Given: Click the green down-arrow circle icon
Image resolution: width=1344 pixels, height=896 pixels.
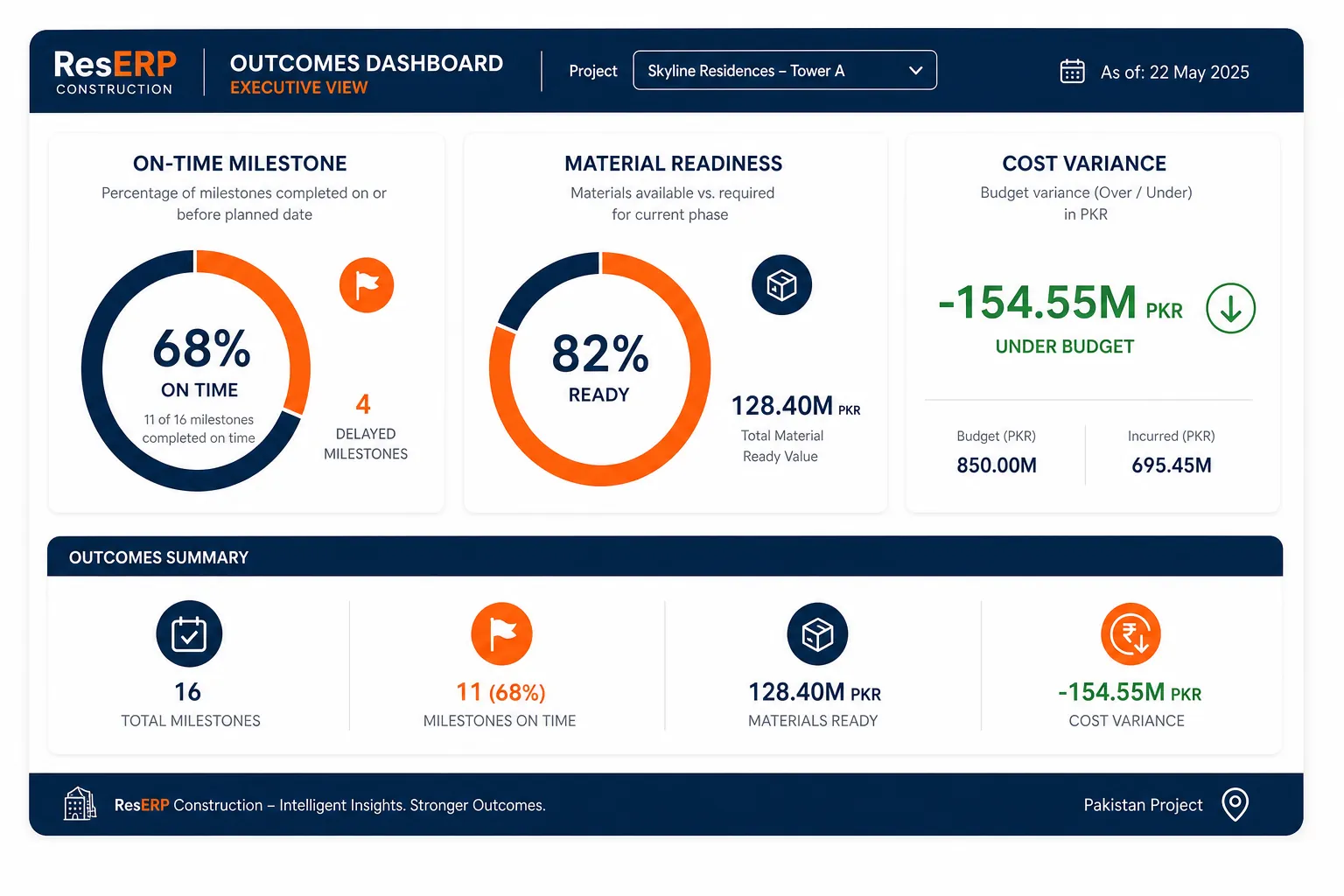Looking at the screenshot, I should click(x=1230, y=308).
